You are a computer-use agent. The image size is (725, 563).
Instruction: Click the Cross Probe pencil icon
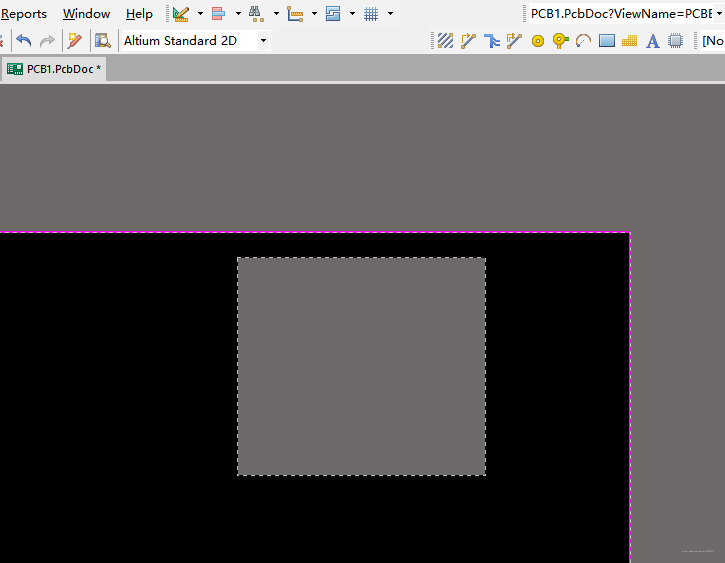74,41
